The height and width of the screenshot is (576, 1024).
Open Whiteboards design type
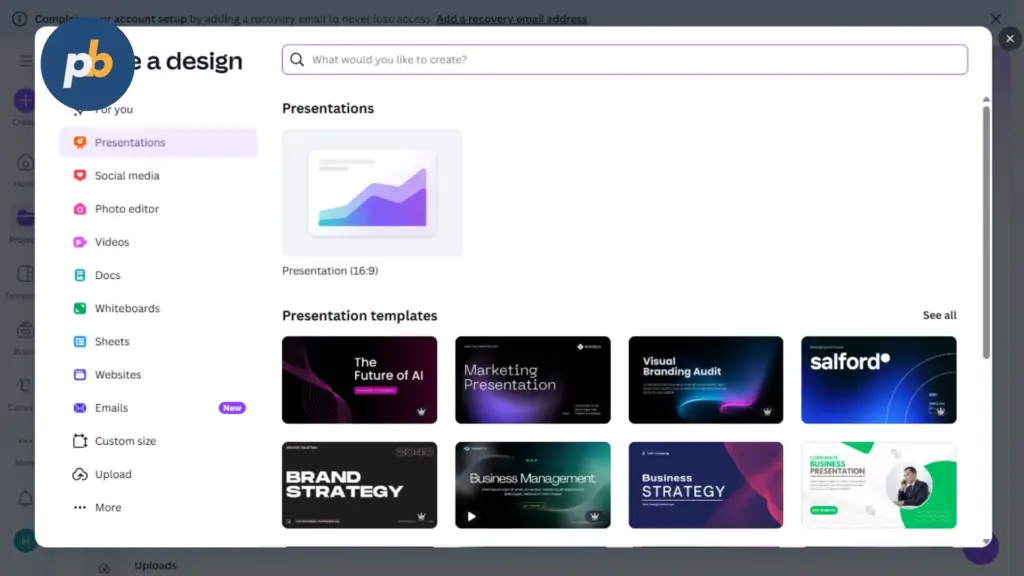pos(158,308)
